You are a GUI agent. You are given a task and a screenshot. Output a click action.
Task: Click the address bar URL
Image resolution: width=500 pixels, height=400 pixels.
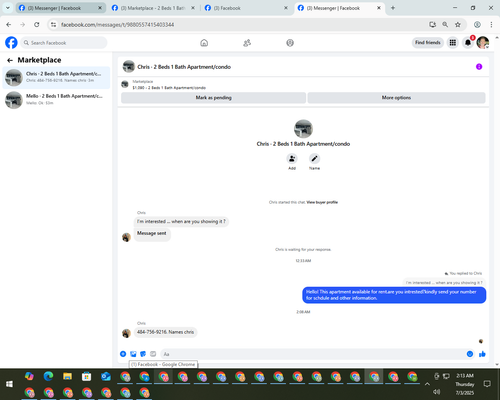(x=117, y=25)
